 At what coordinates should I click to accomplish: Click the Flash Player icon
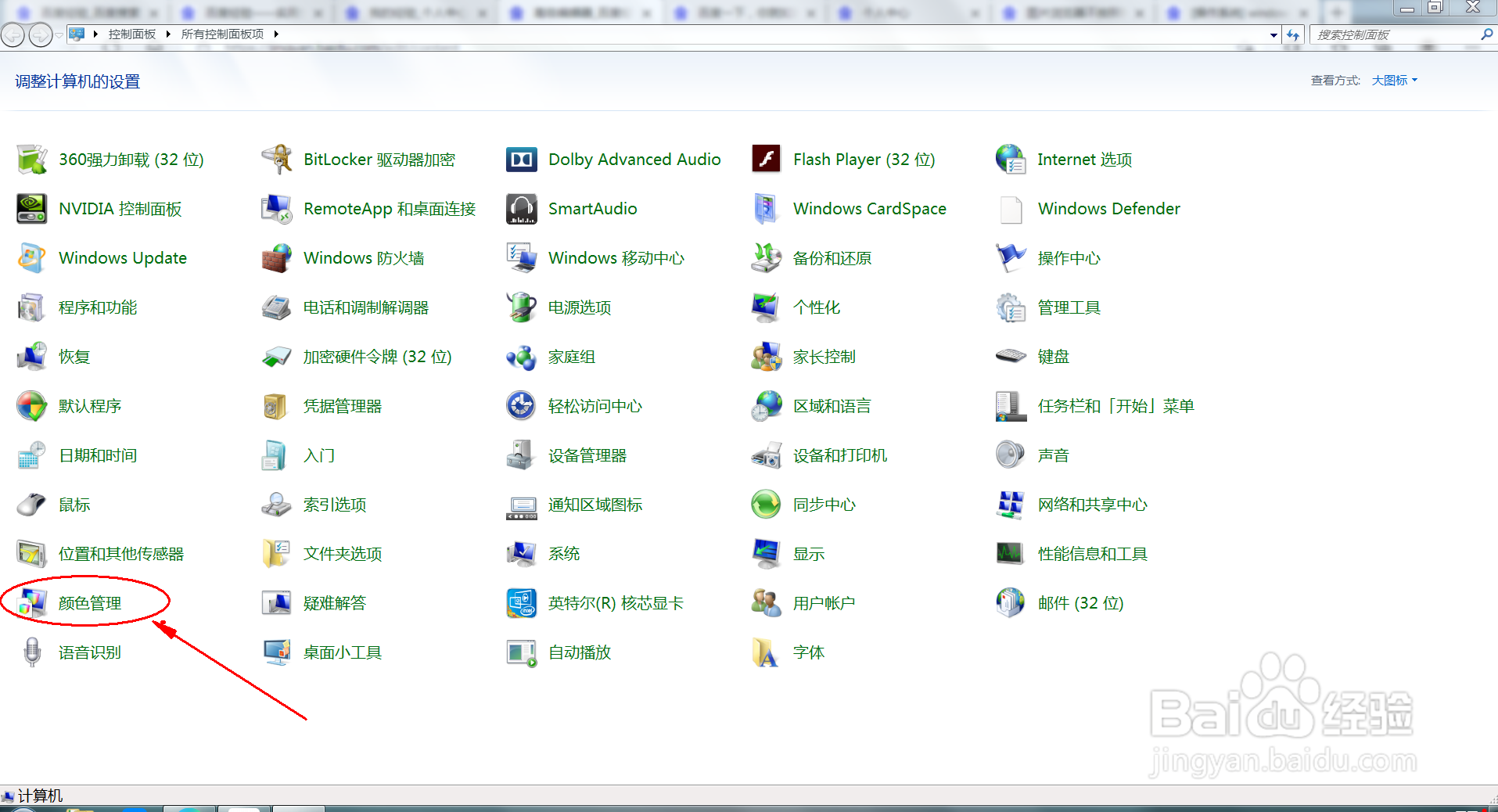(767, 160)
